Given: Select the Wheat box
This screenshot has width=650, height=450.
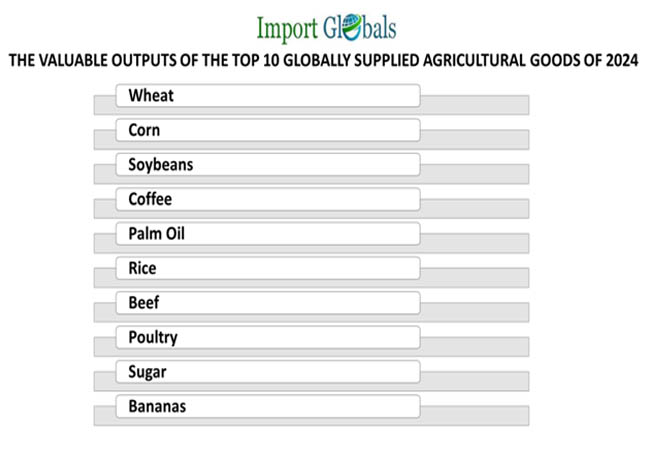Looking at the screenshot, I should click(267, 96).
